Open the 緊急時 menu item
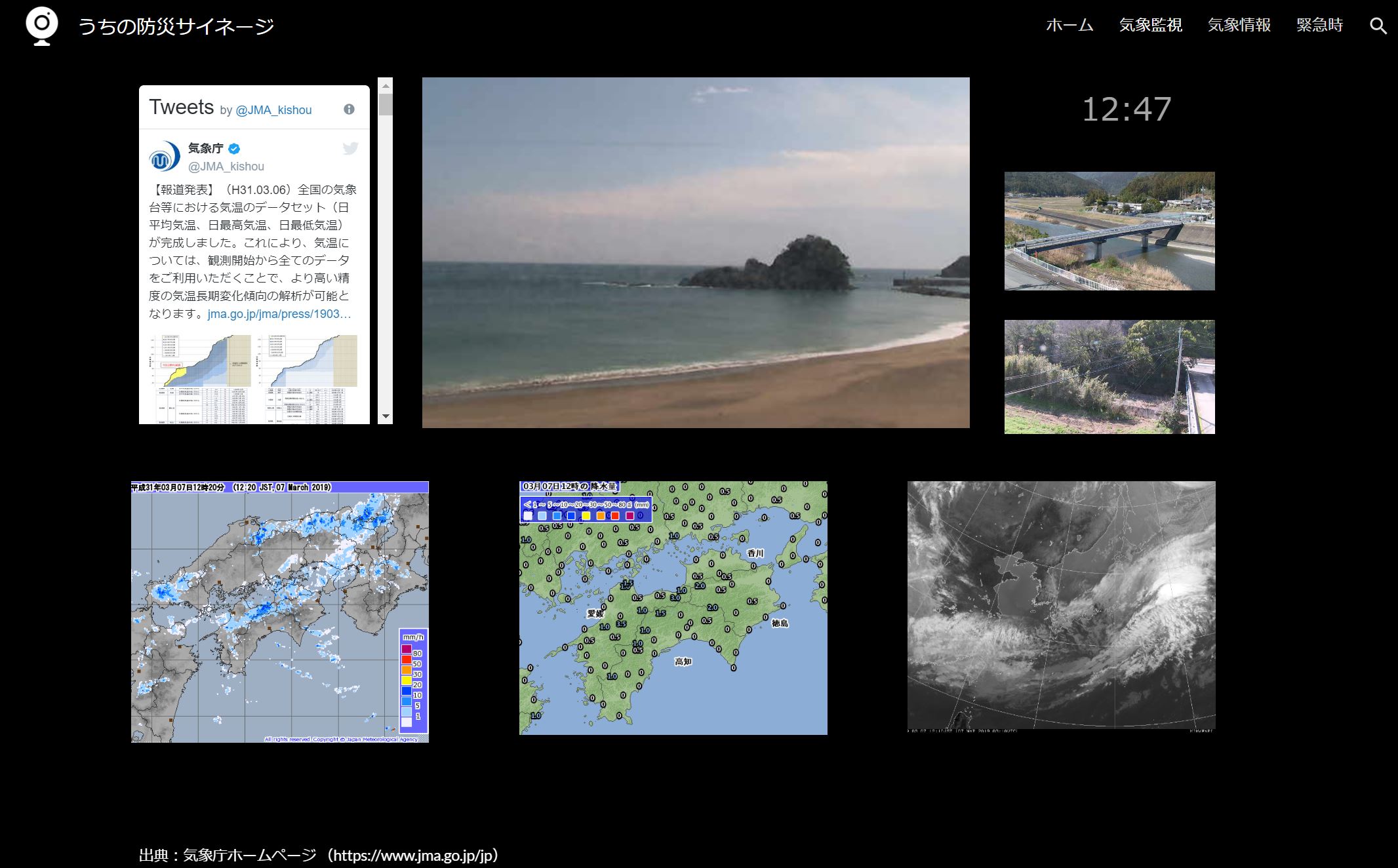The height and width of the screenshot is (868, 1398). [1319, 26]
